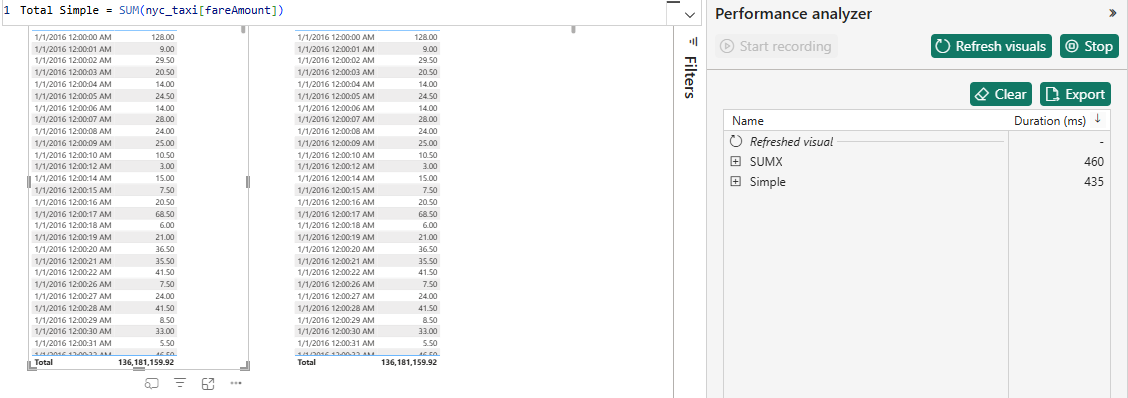Expand the SUMX row

[735, 162]
